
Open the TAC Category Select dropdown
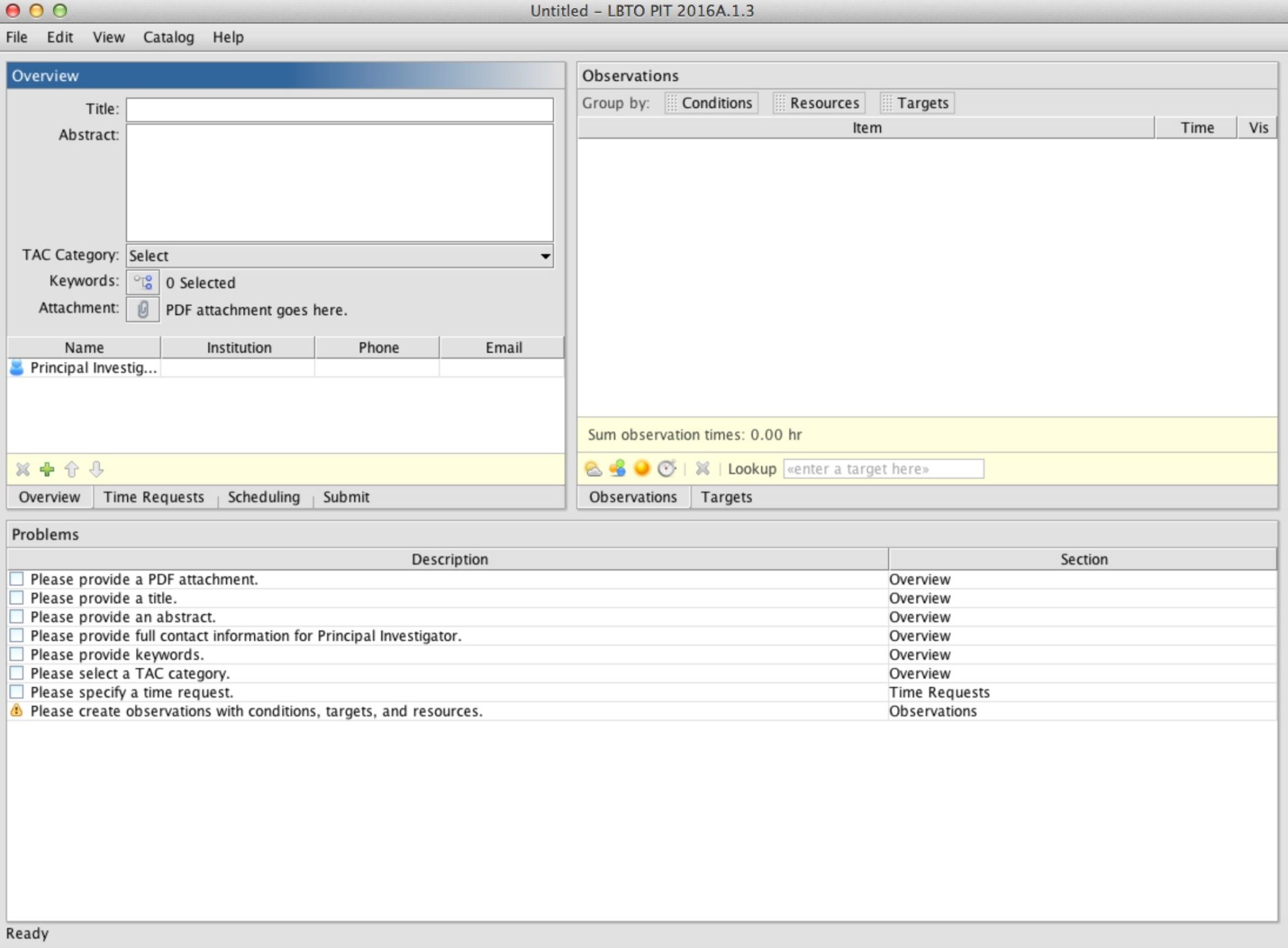pos(340,256)
